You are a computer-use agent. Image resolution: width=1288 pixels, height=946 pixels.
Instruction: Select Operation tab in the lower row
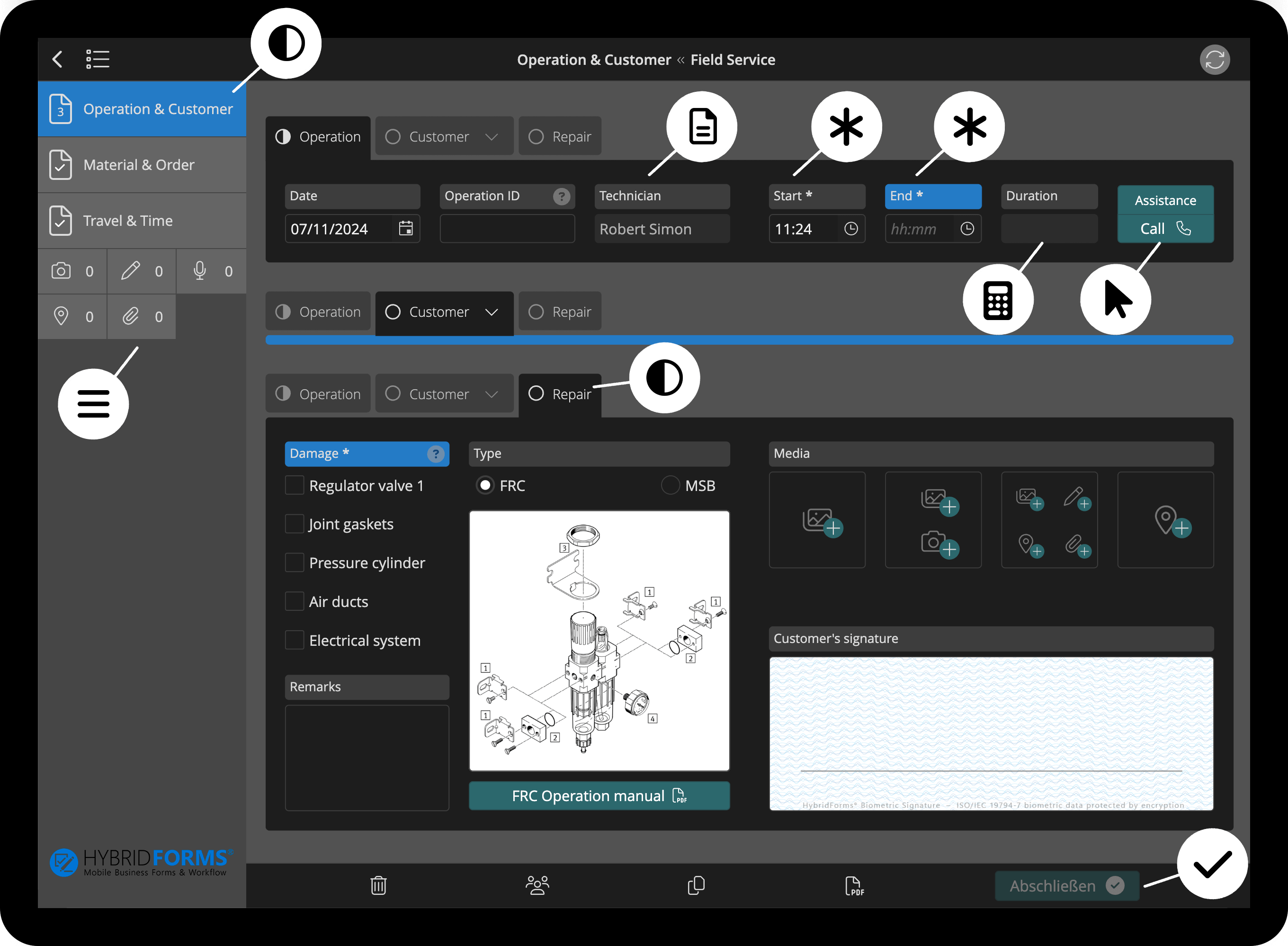click(x=318, y=393)
